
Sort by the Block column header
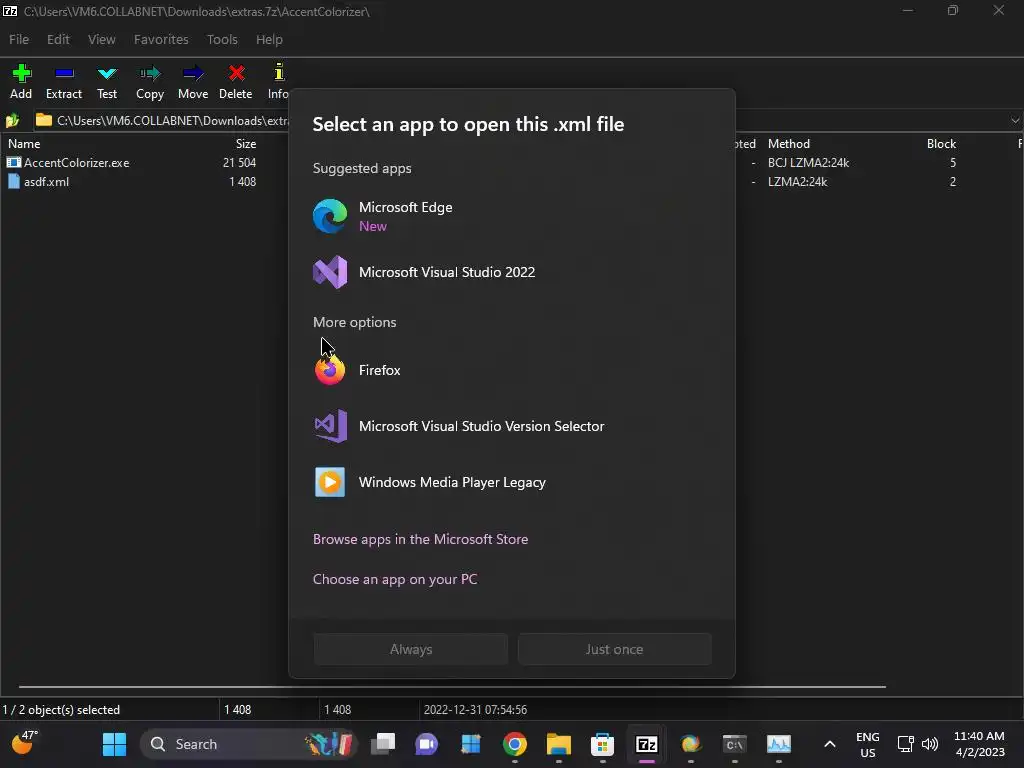click(941, 144)
